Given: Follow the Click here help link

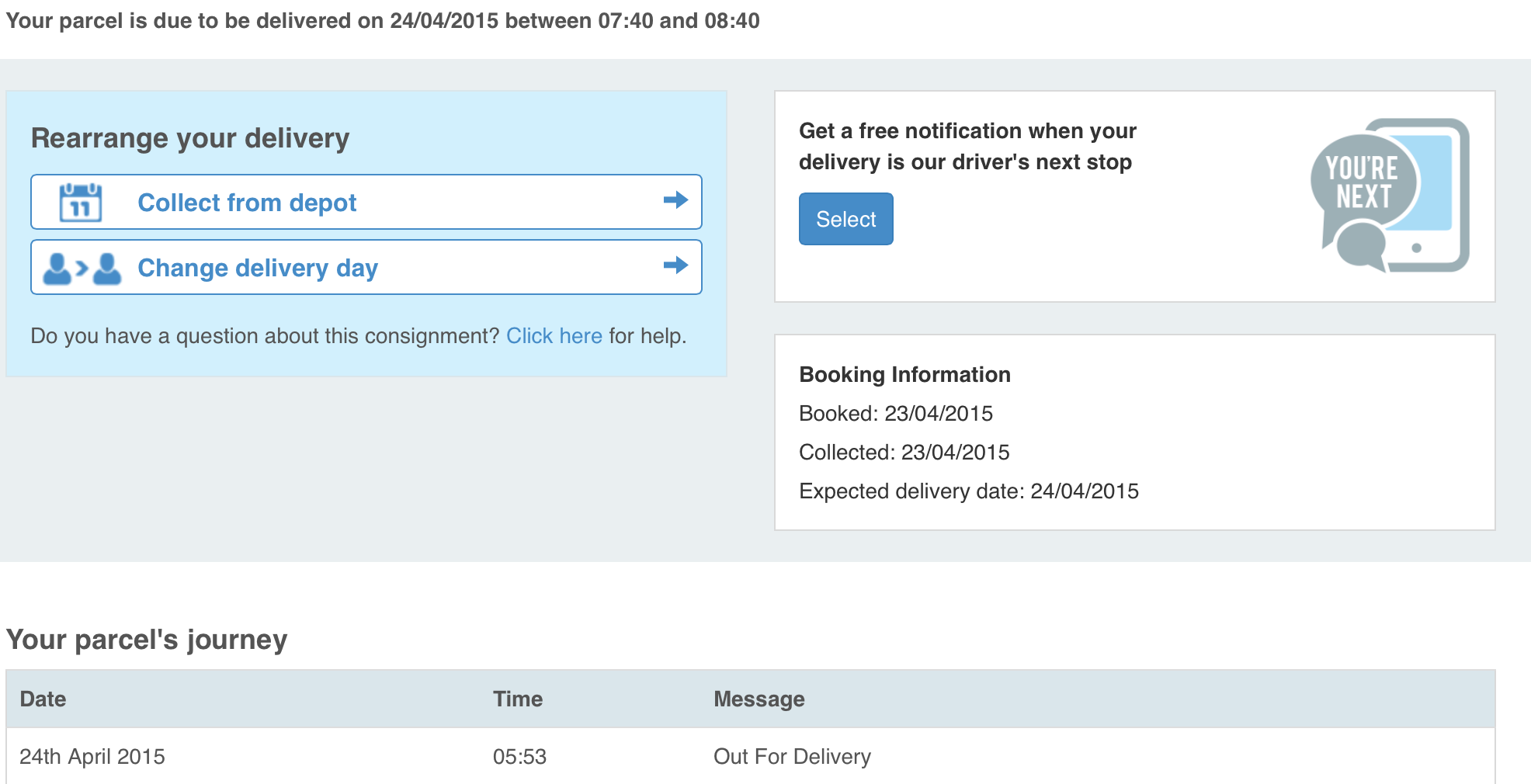Looking at the screenshot, I should [x=554, y=336].
